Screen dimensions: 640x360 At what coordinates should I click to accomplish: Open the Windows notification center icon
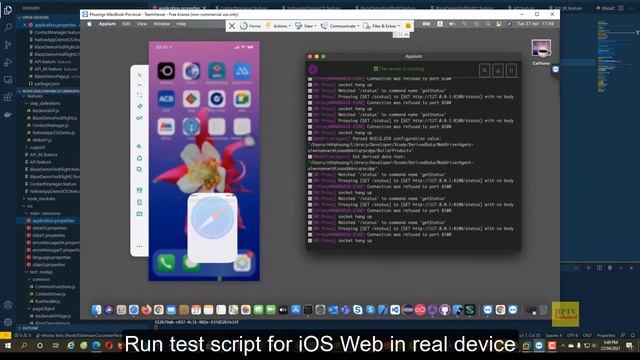point(629,346)
